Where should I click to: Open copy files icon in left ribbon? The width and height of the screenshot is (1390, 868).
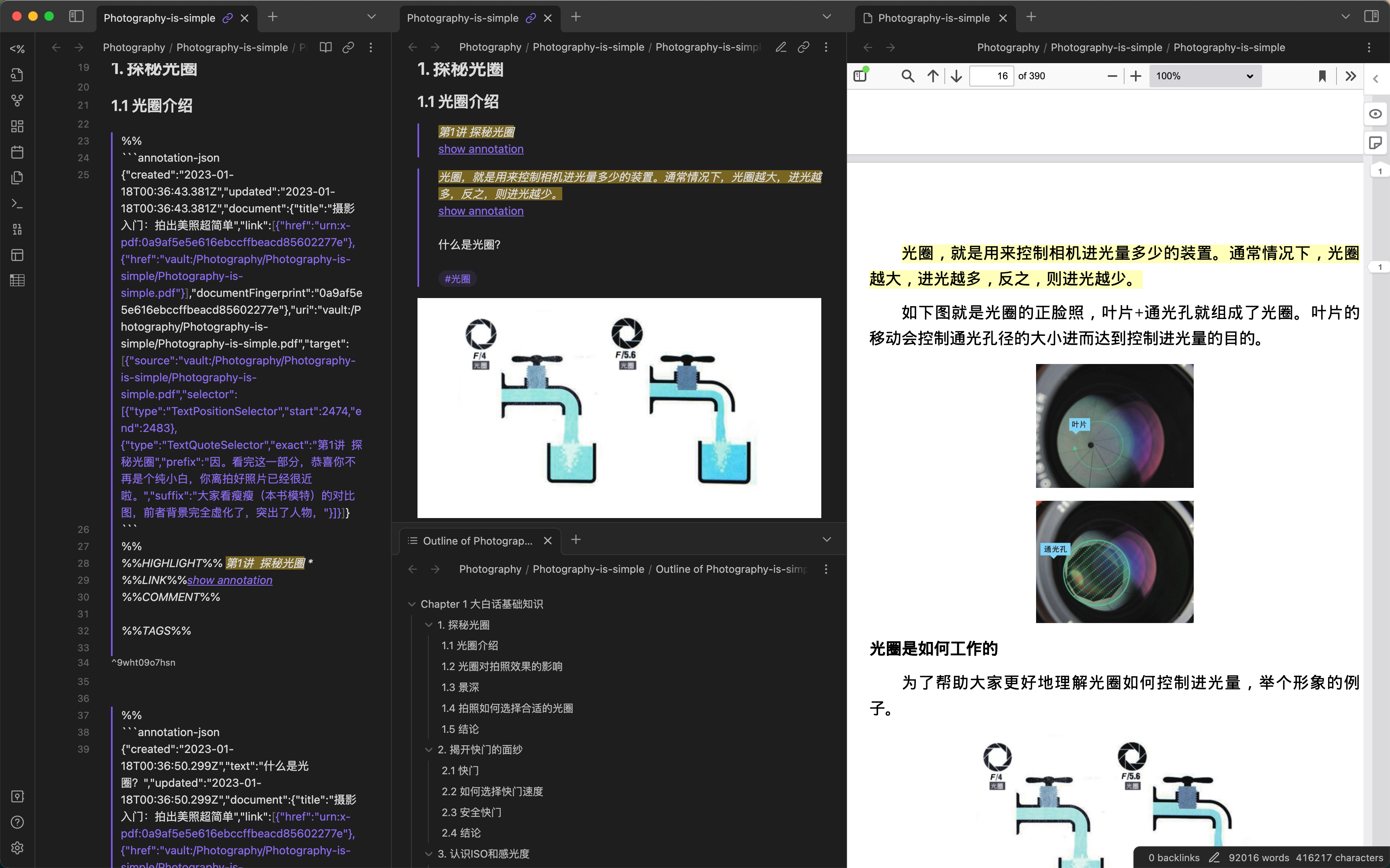pyautogui.click(x=17, y=177)
